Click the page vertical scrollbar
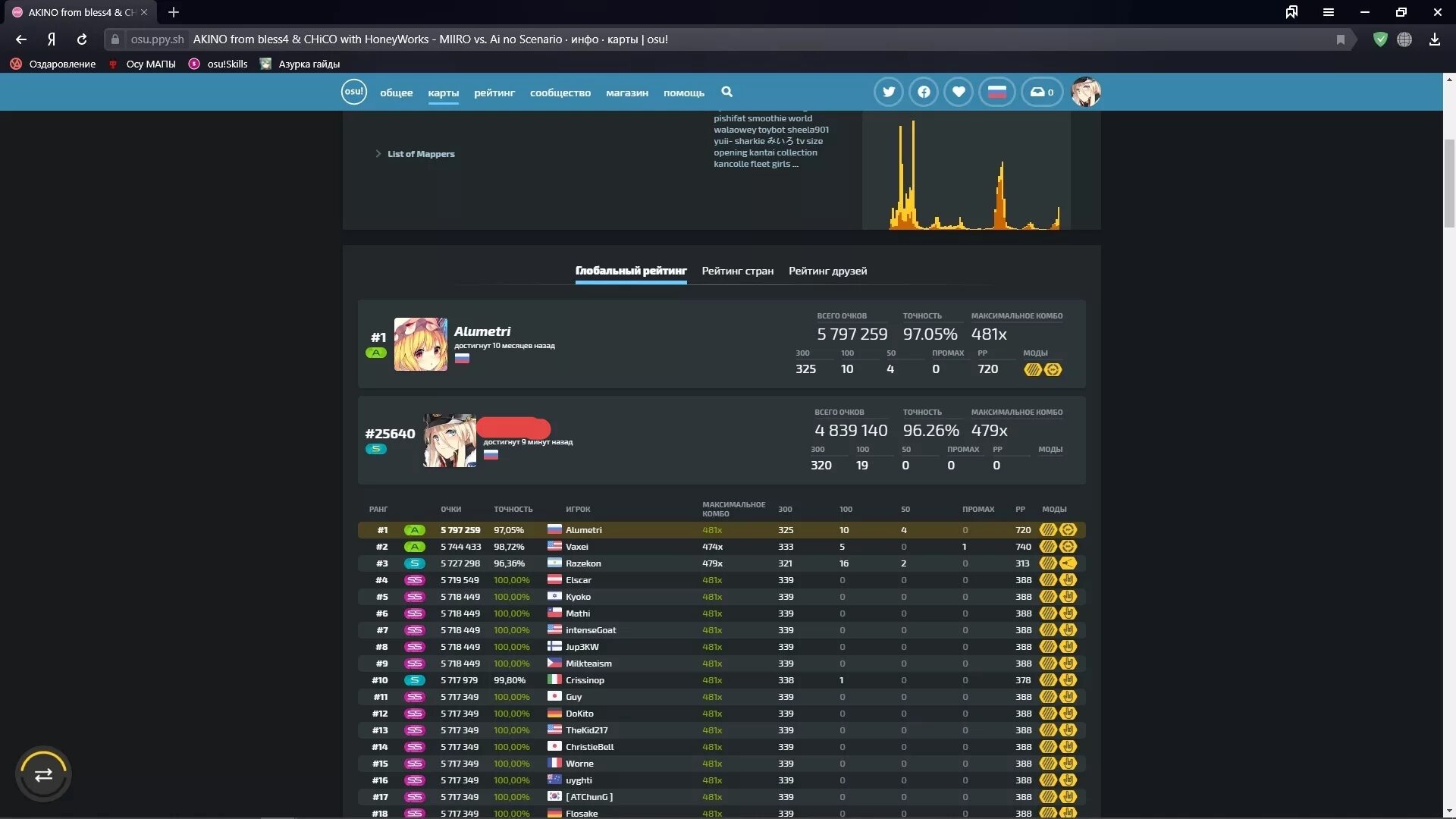 point(1448,182)
